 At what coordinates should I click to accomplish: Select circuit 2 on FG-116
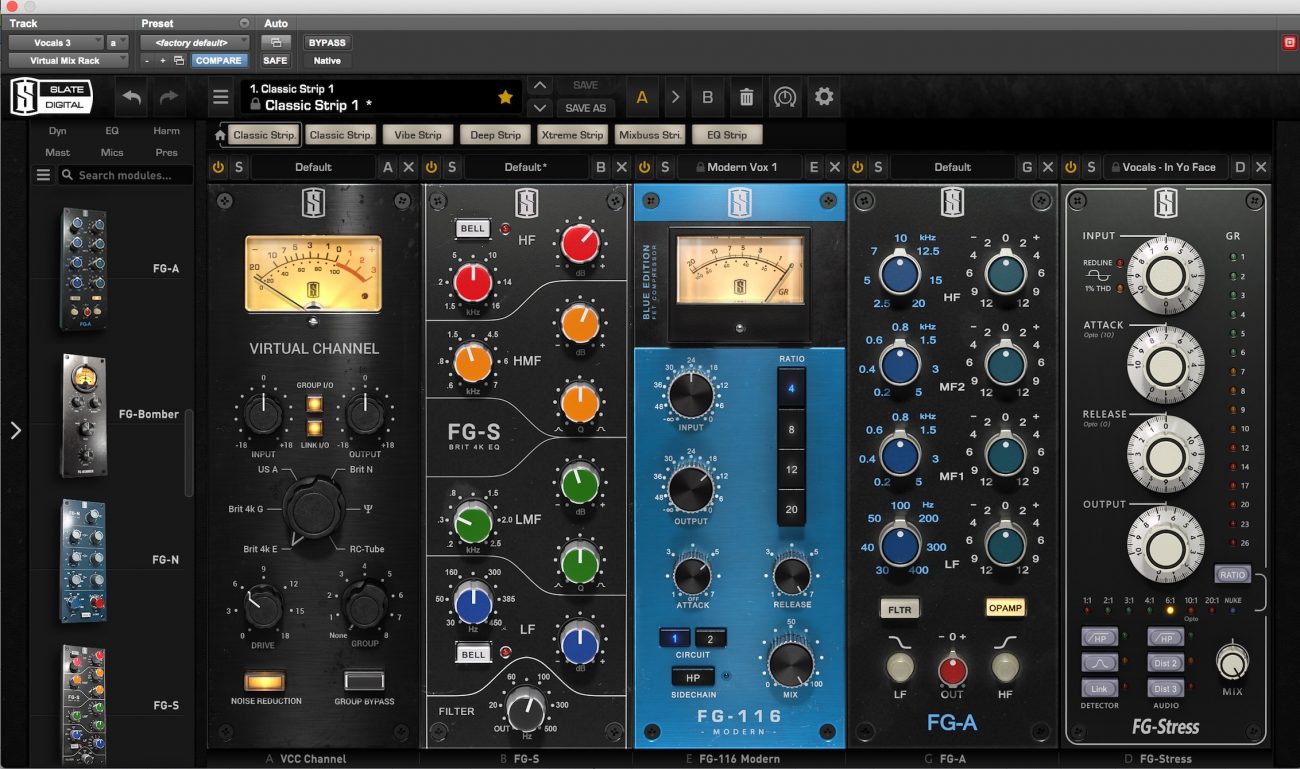[711, 638]
